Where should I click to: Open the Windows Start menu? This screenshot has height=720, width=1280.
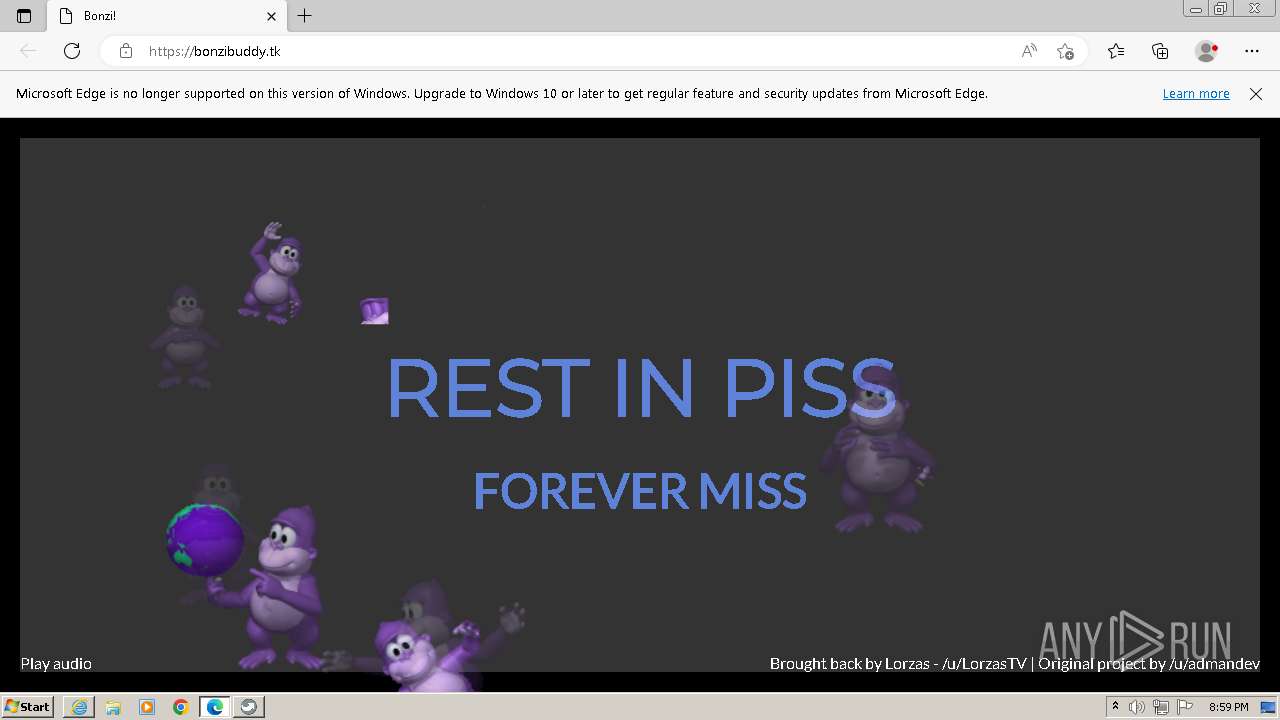(27, 707)
